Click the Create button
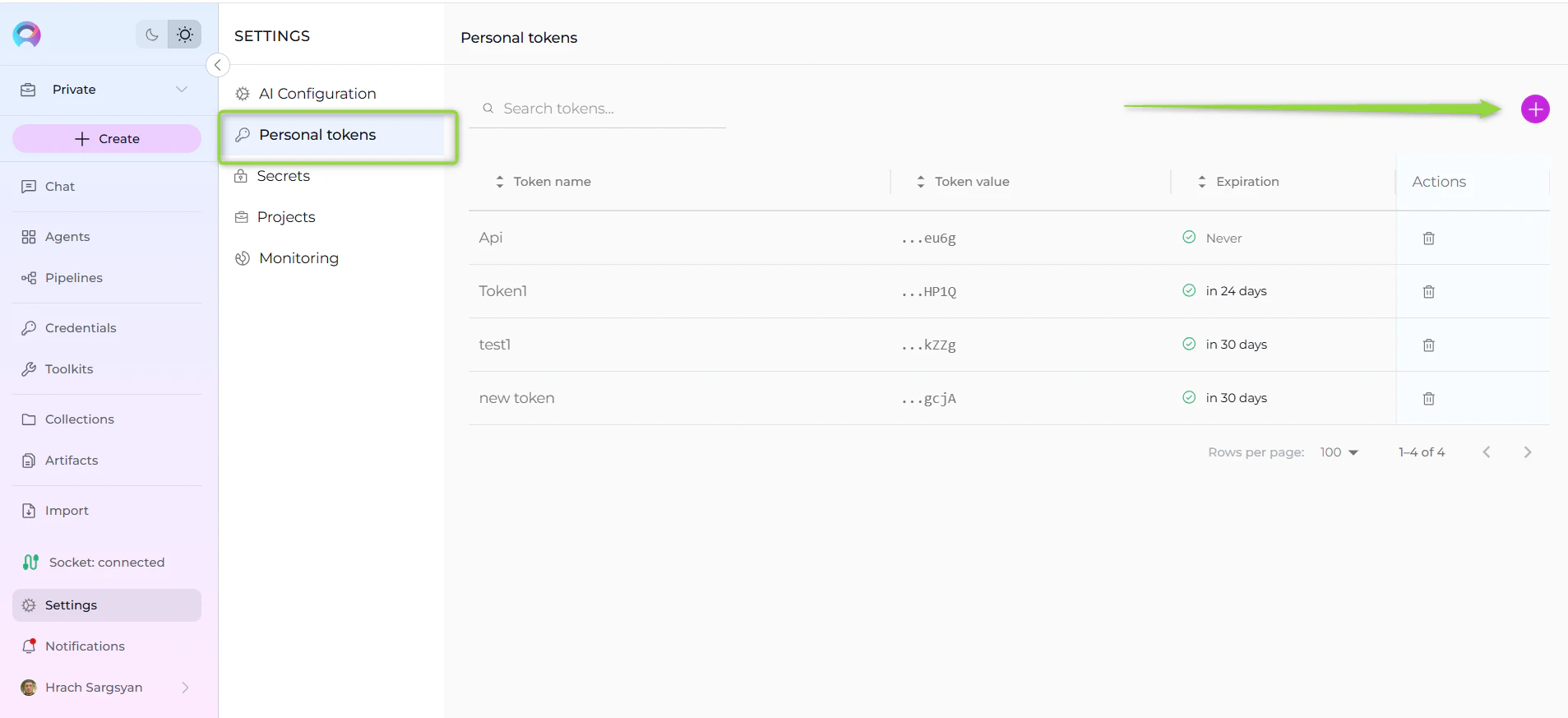This screenshot has width=1568, height=718. 106,138
